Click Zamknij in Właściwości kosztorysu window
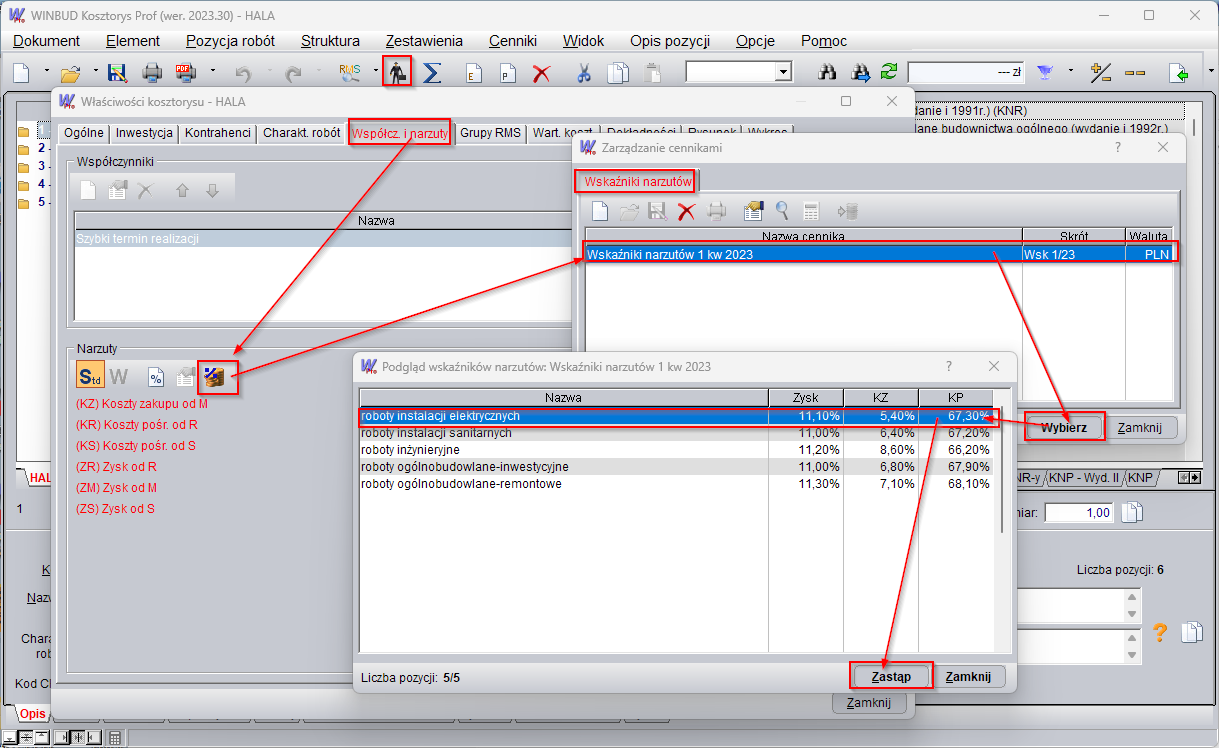This screenshot has height=748, width=1219. (x=869, y=703)
